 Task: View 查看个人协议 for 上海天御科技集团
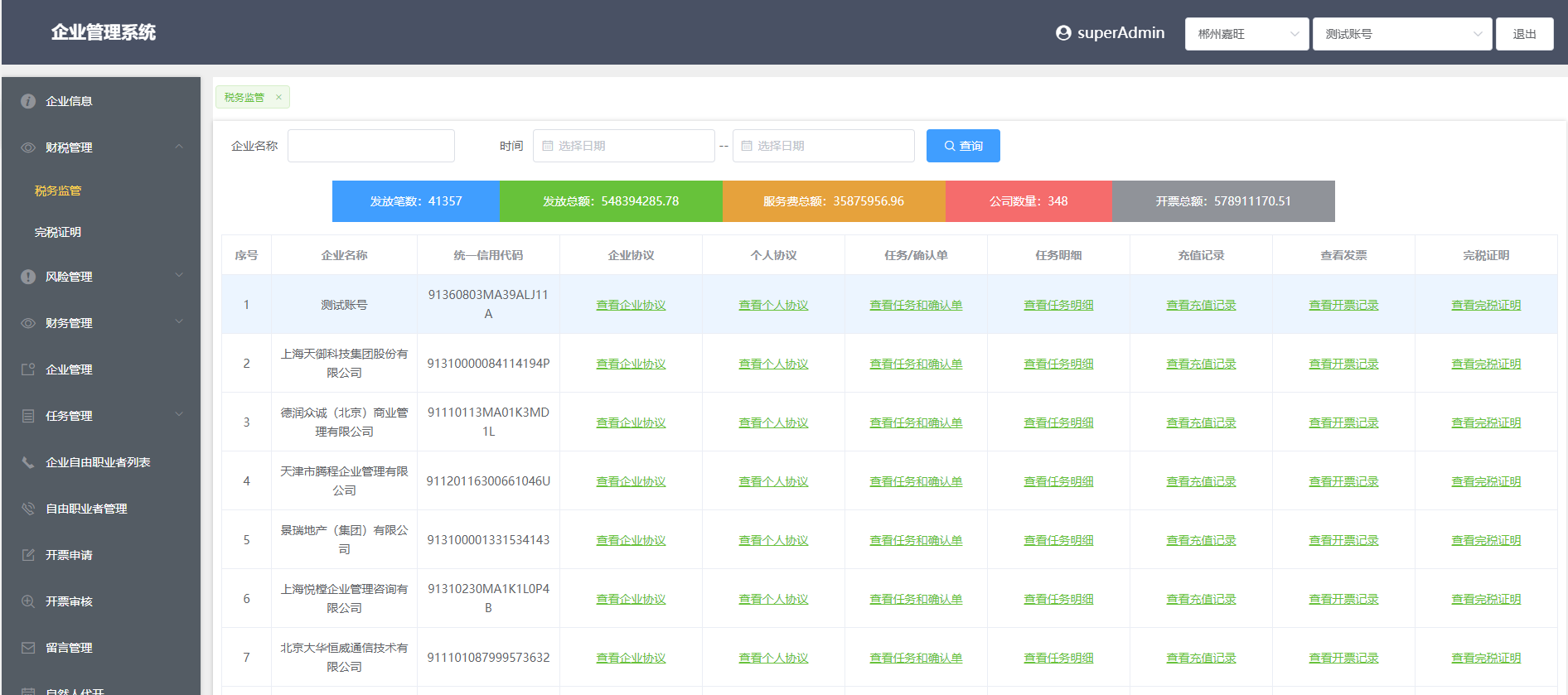[x=773, y=364]
